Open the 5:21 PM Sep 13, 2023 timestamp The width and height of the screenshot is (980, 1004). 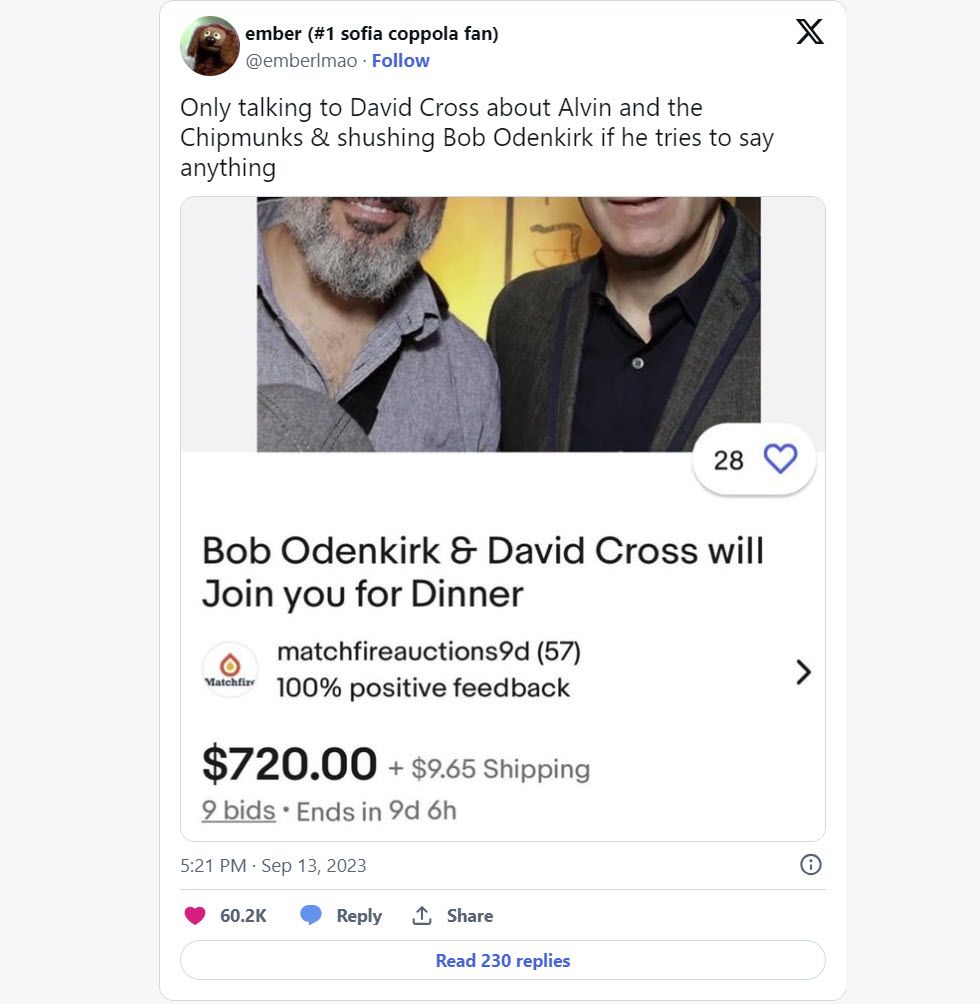click(273, 866)
